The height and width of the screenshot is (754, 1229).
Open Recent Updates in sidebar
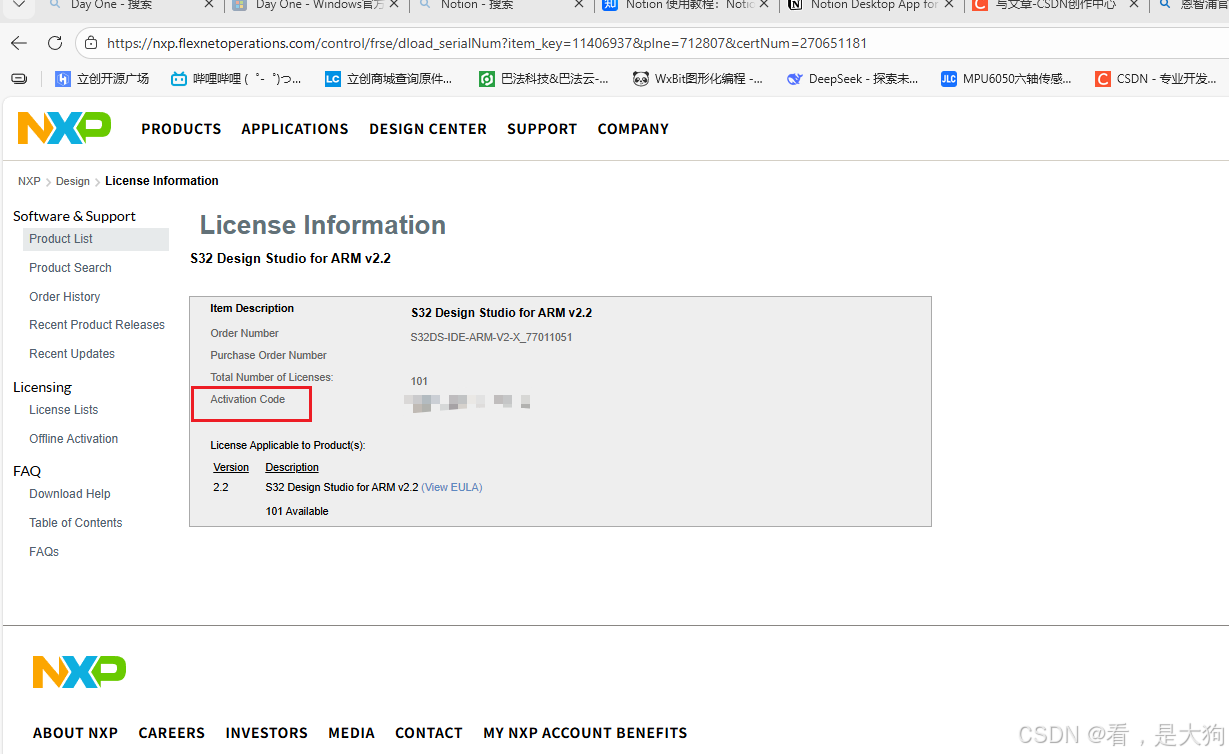click(72, 354)
